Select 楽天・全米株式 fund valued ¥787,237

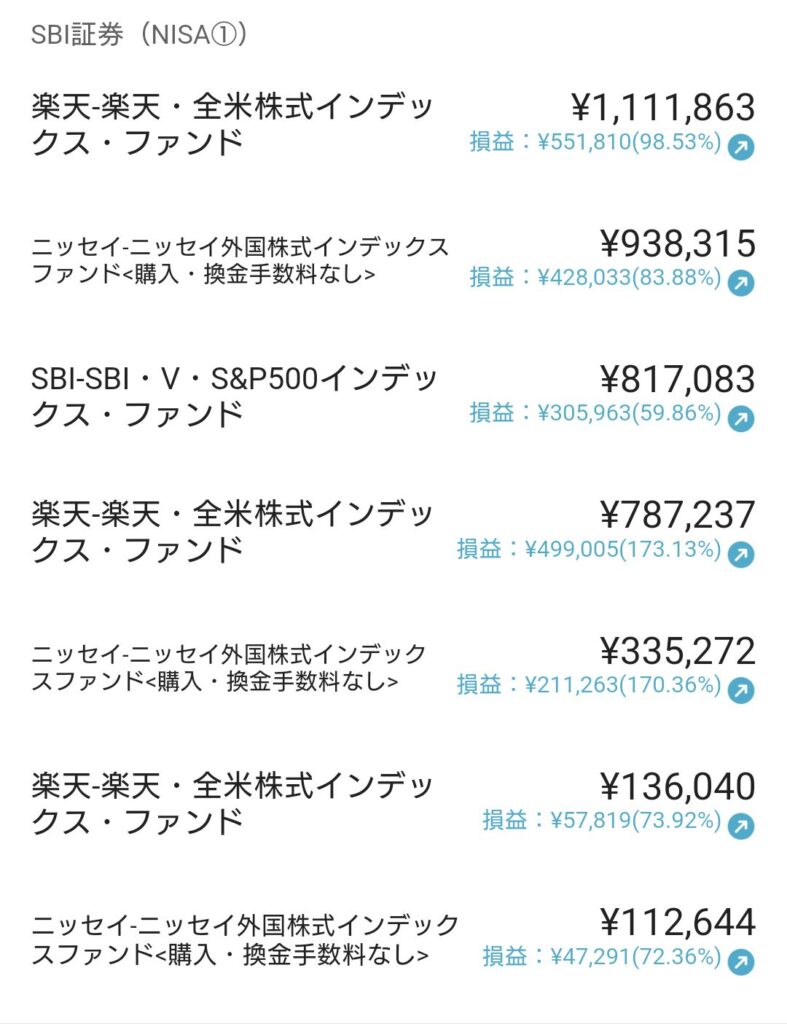click(x=232, y=532)
